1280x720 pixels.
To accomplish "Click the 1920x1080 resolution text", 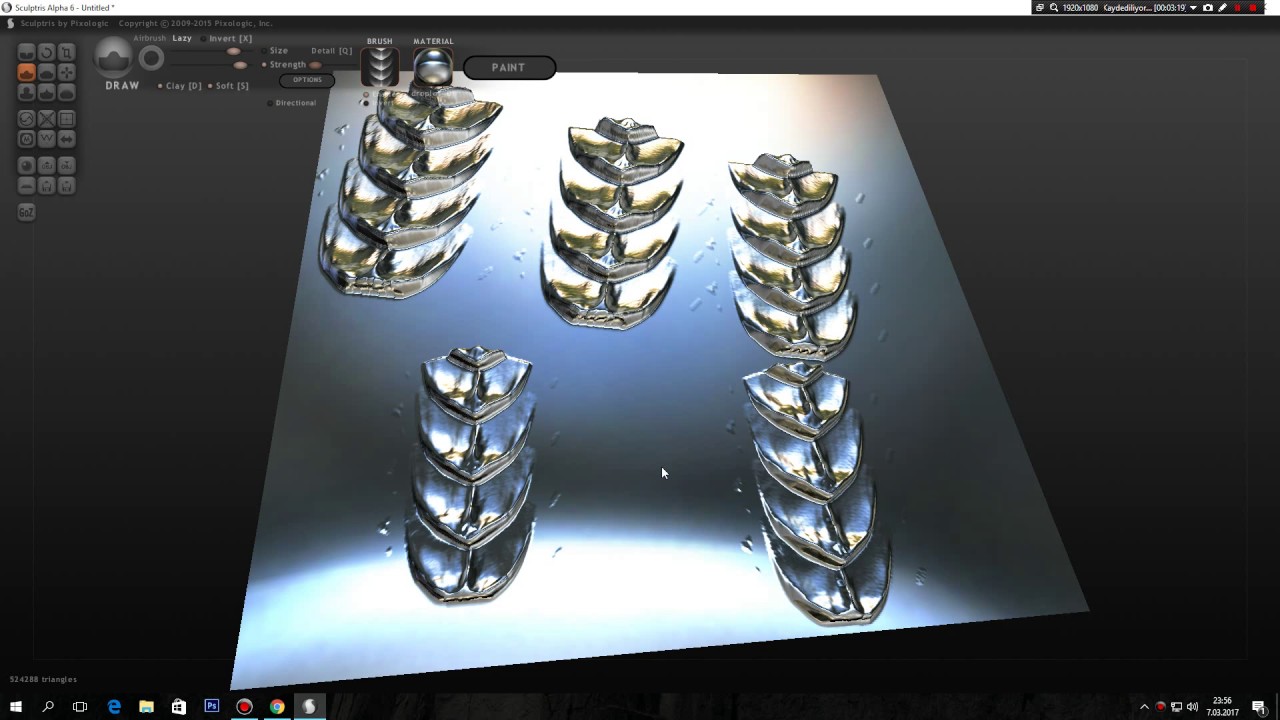I will tap(1081, 8).
